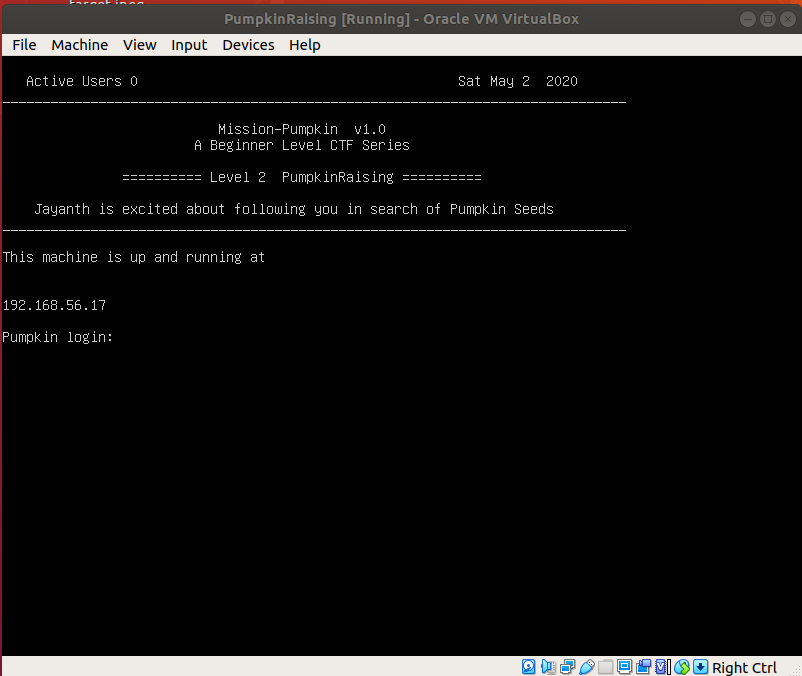
Task: Close the PumpkinRaising VirtualBox window
Action: point(788,19)
